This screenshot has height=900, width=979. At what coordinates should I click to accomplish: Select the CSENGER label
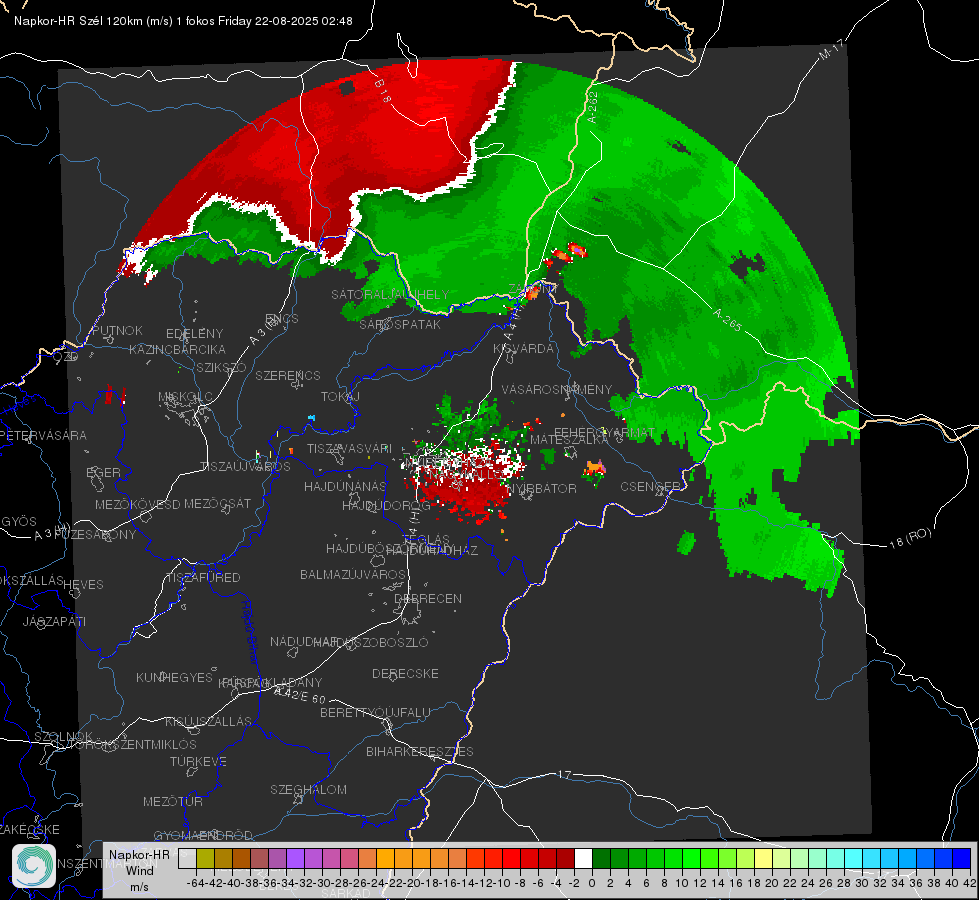[x=650, y=487]
